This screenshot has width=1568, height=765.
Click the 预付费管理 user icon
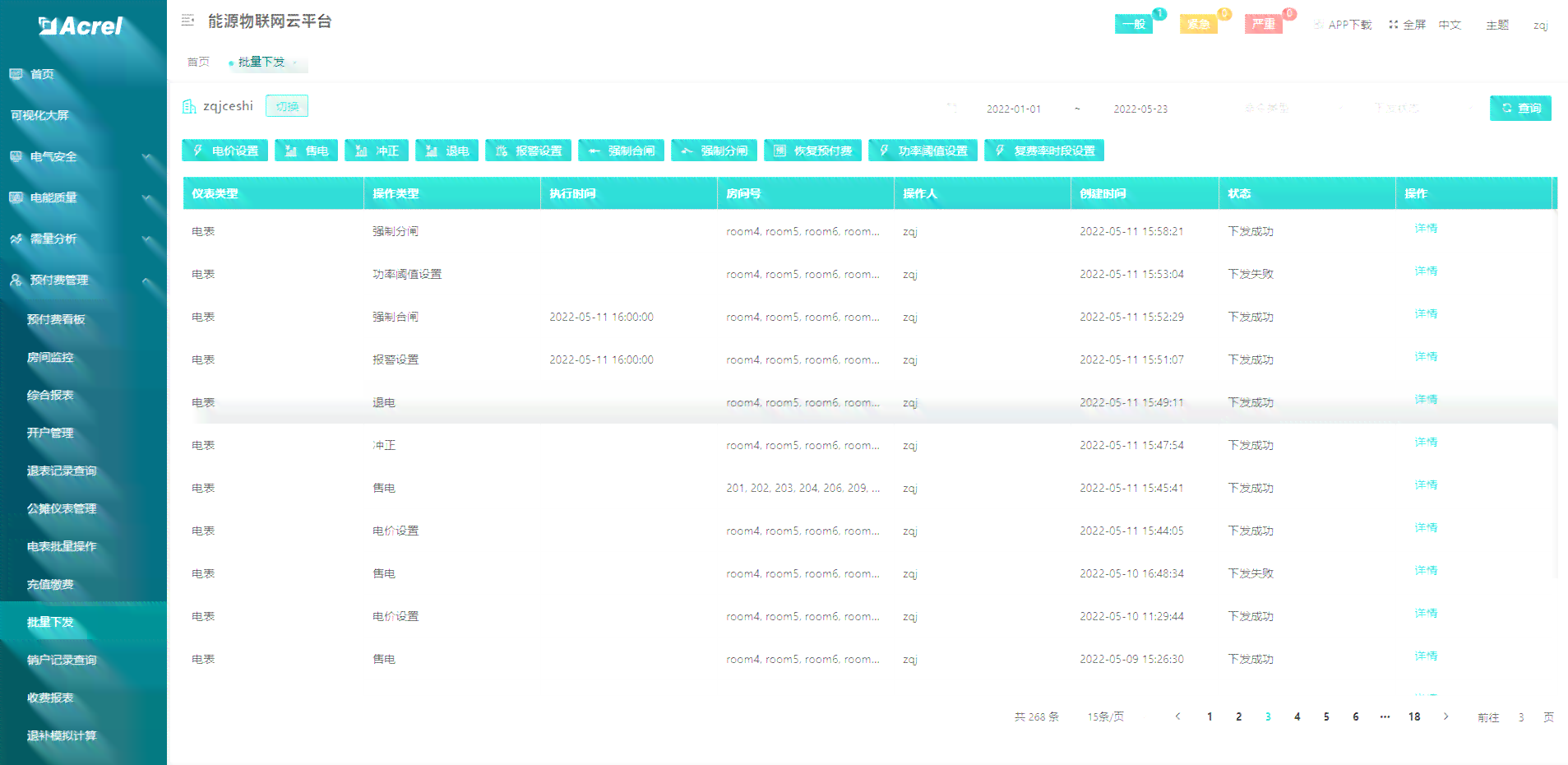point(16,280)
